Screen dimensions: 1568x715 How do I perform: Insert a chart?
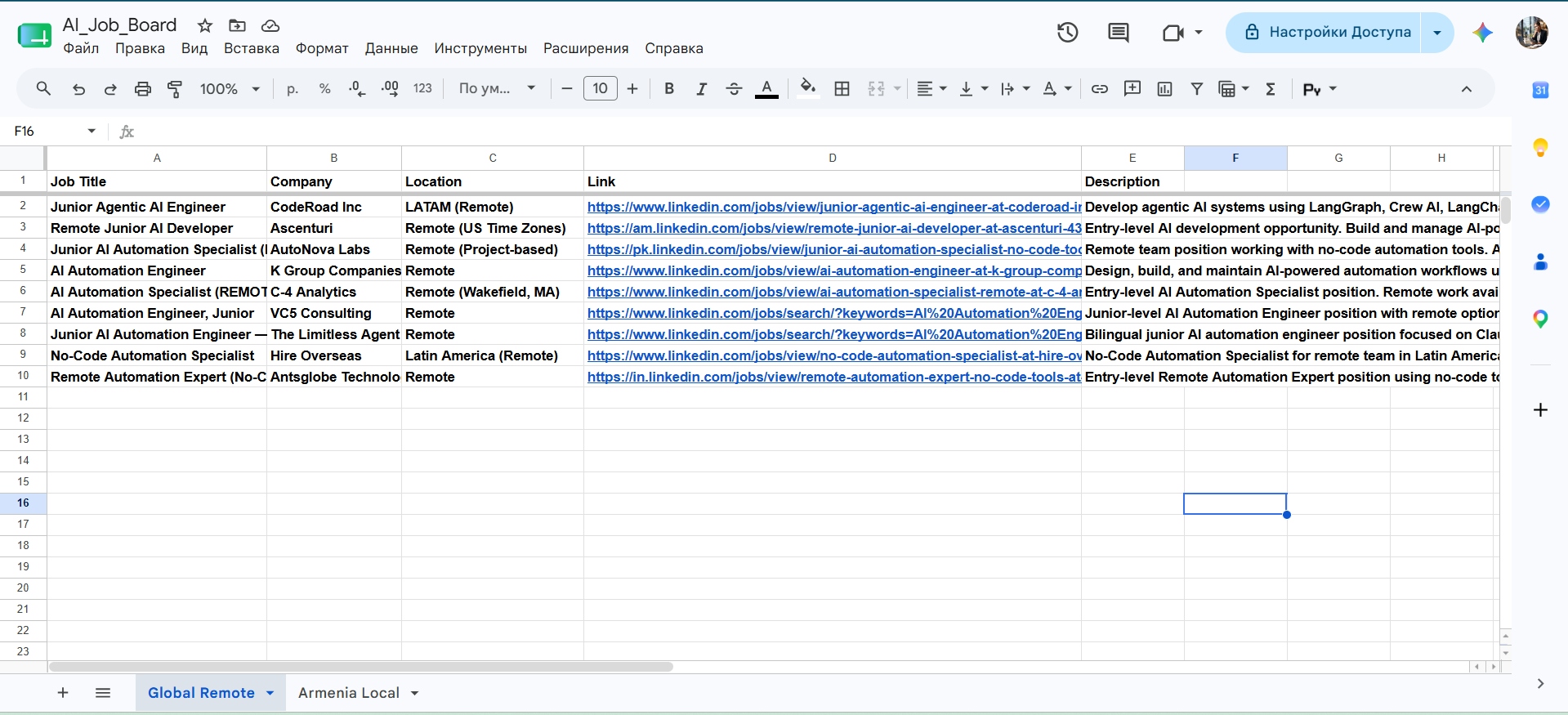[x=1164, y=89]
